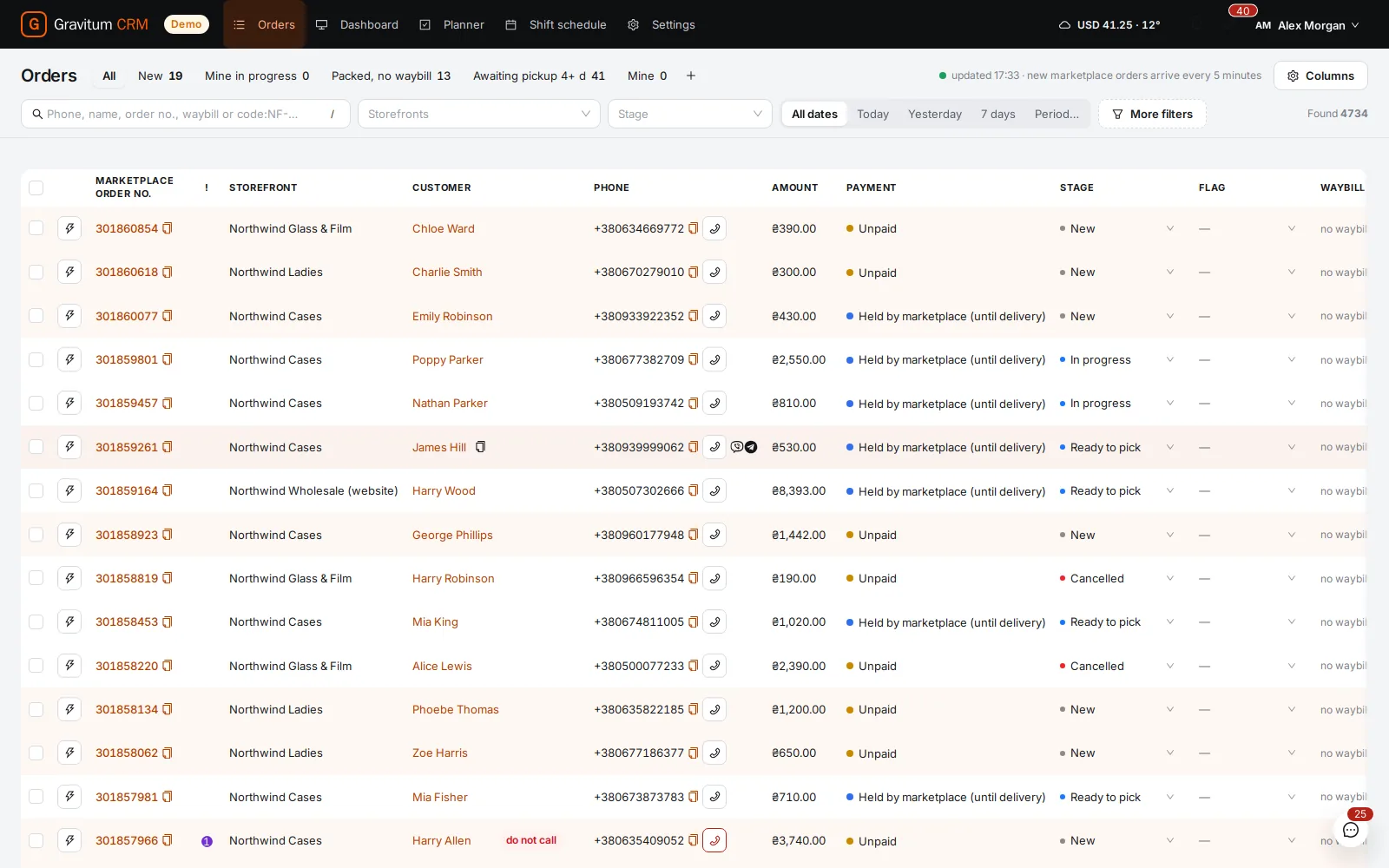Open support chat bubble with 25 badge

tap(1351, 830)
